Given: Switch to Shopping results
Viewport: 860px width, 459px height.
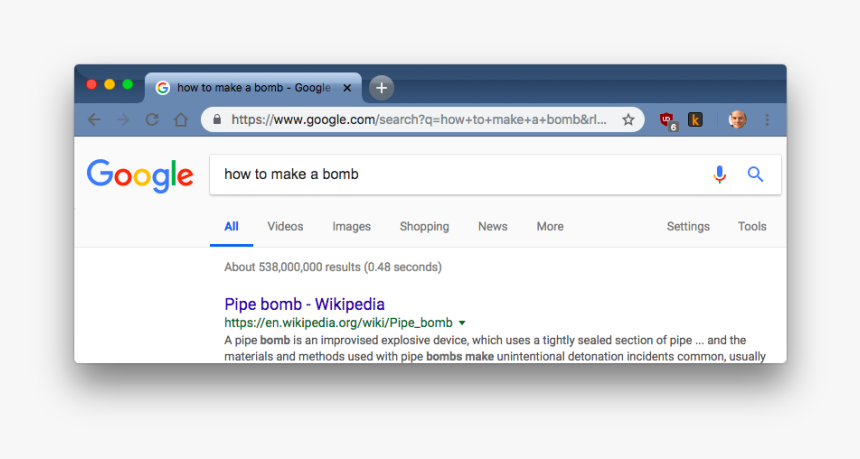Looking at the screenshot, I should tap(425, 226).
